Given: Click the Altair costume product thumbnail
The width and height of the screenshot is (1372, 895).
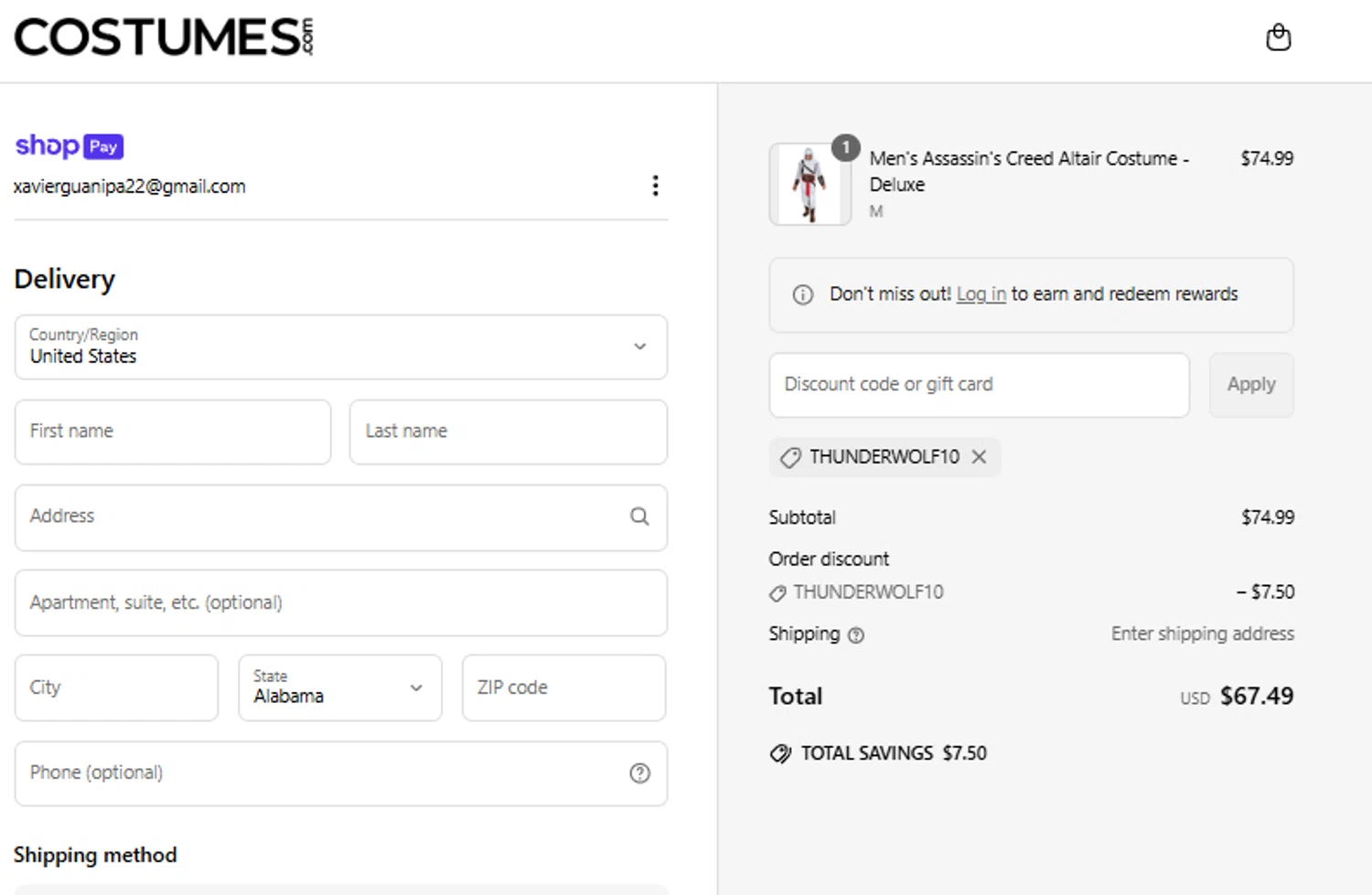Looking at the screenshot, I should (810, 184).
